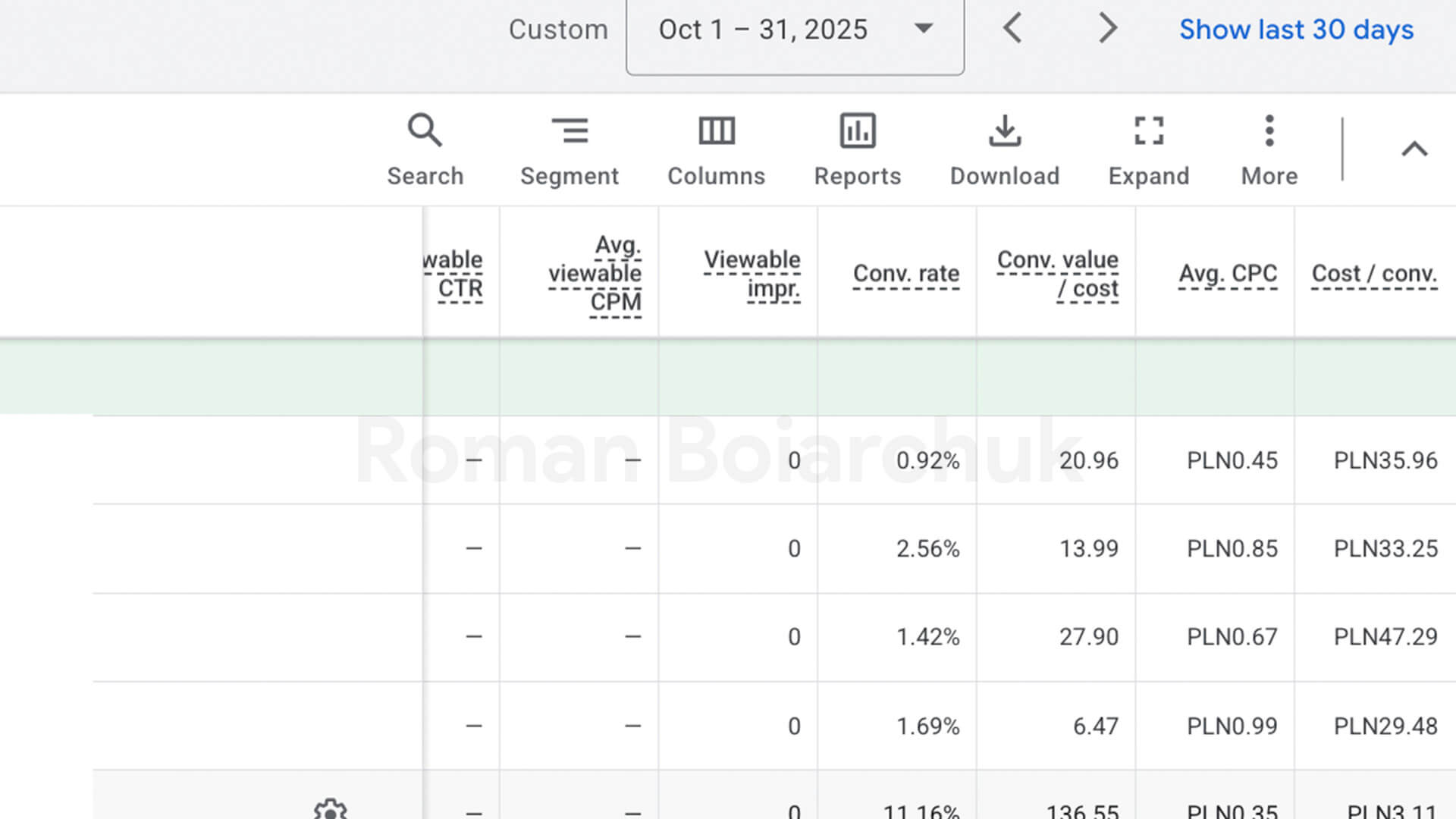
Task: Click the Show last 30 days link
Action: pos(1296,30)
